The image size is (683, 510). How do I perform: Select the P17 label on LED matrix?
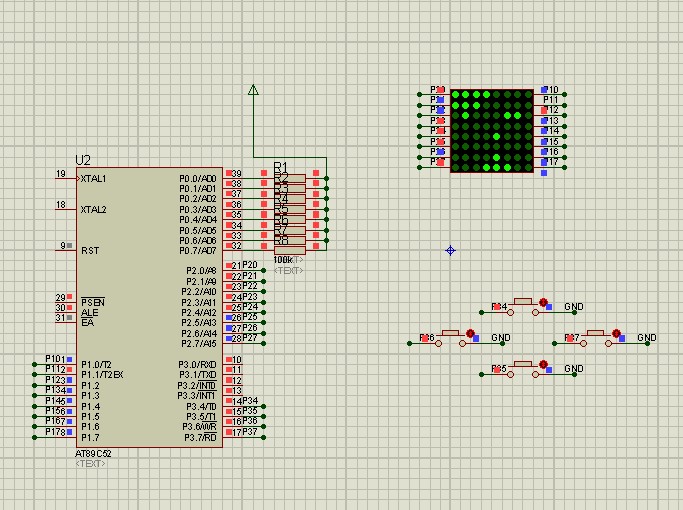(551, 162)
